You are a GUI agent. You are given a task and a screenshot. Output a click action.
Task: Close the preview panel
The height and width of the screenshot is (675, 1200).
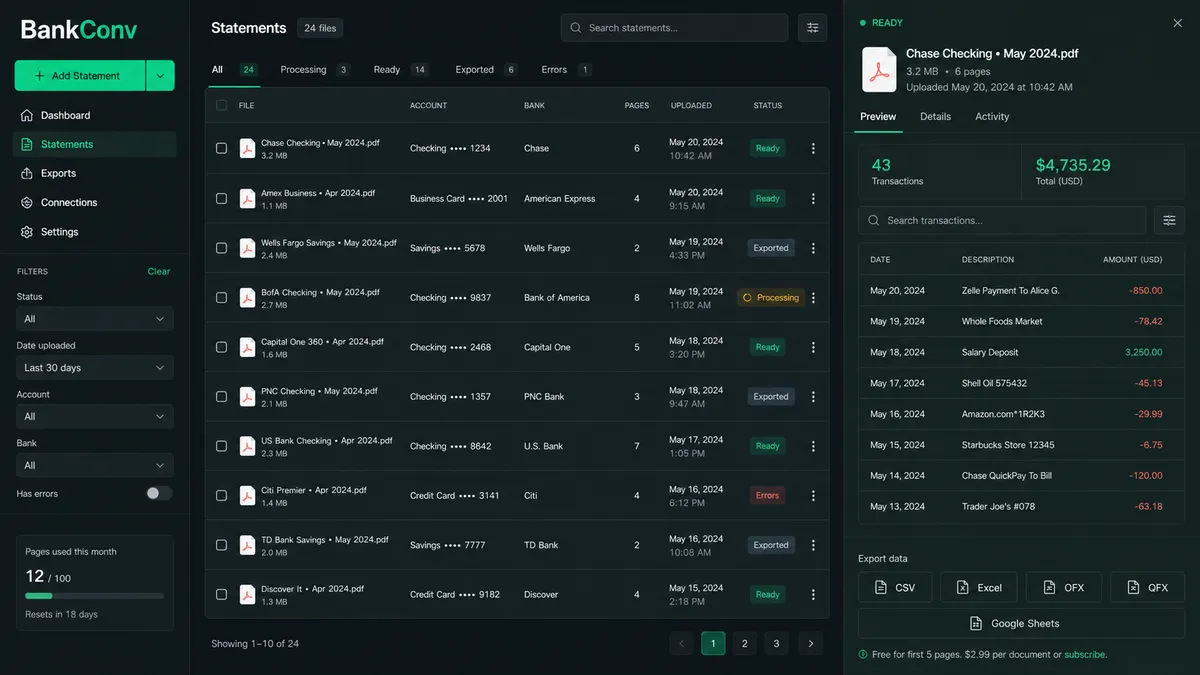point(1177,23)
